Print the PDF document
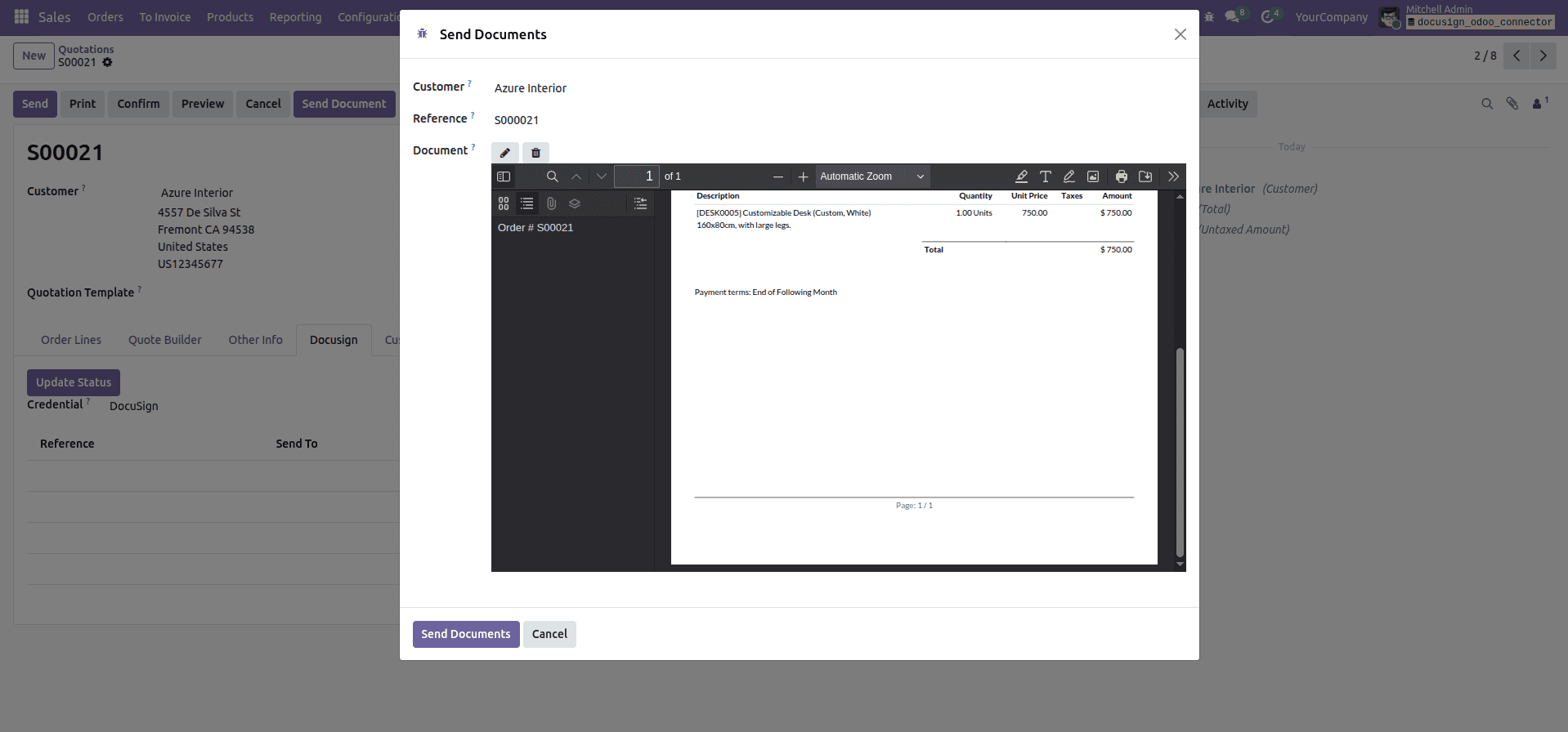This screenshot has height=732, width=1568. pyautogui.click(x=1122, y=176)
